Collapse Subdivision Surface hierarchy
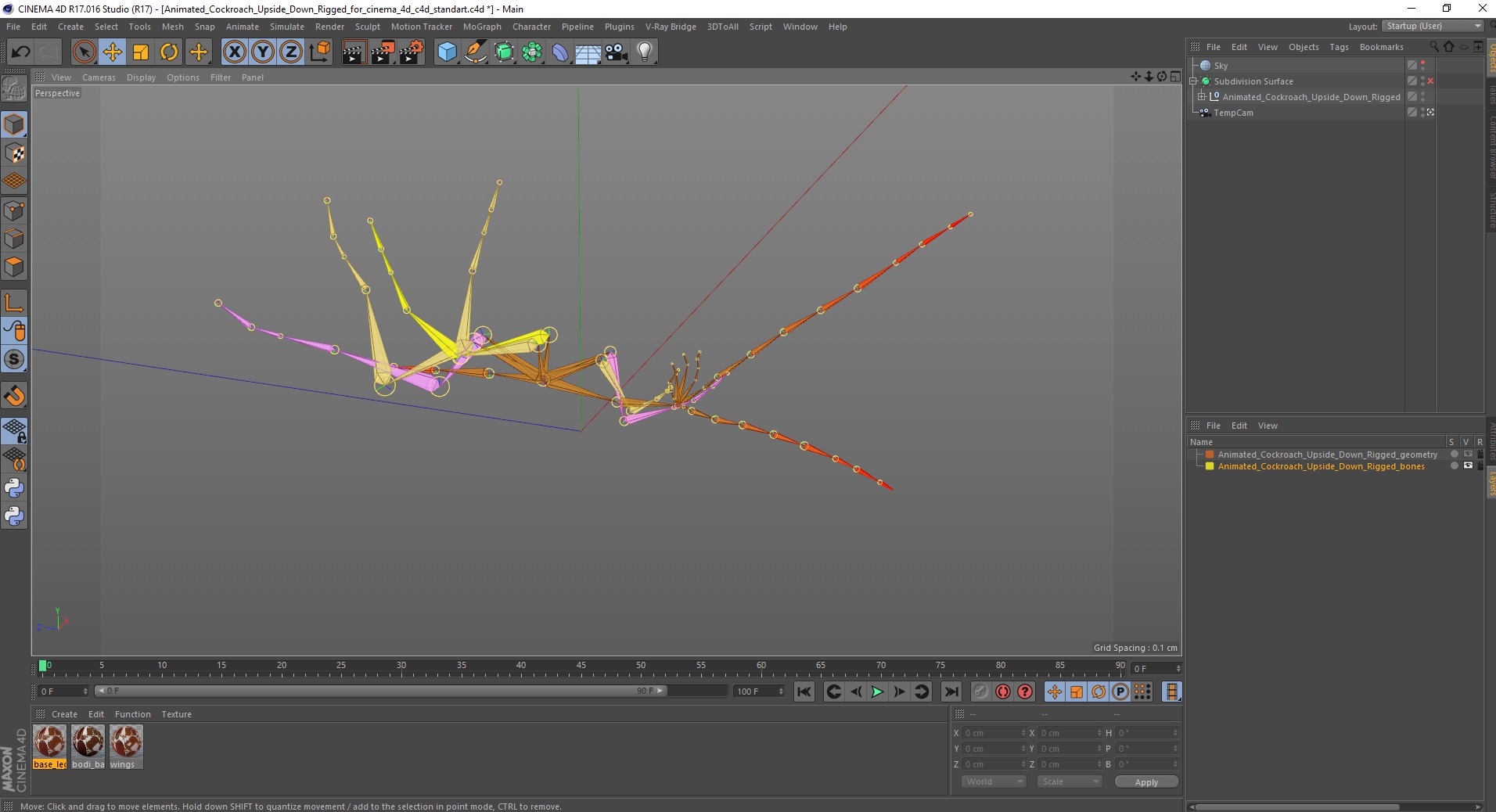1496x812 pixels. pyautogui.click(x=1193, y=81)
